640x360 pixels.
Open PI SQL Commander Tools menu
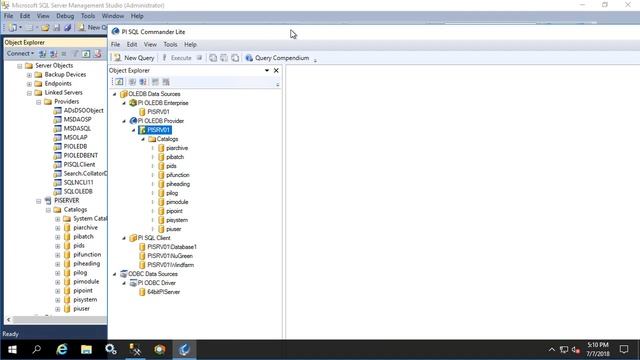point(170,44)
